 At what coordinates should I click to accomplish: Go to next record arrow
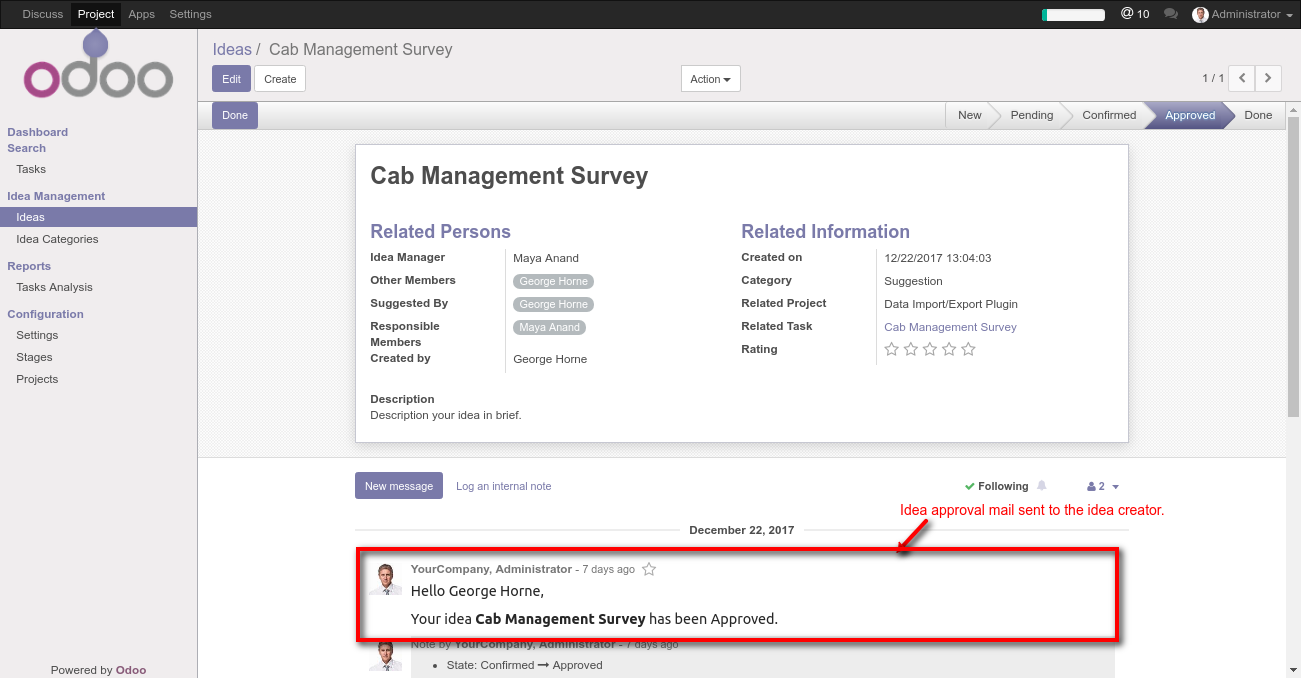click(1268, 78)
